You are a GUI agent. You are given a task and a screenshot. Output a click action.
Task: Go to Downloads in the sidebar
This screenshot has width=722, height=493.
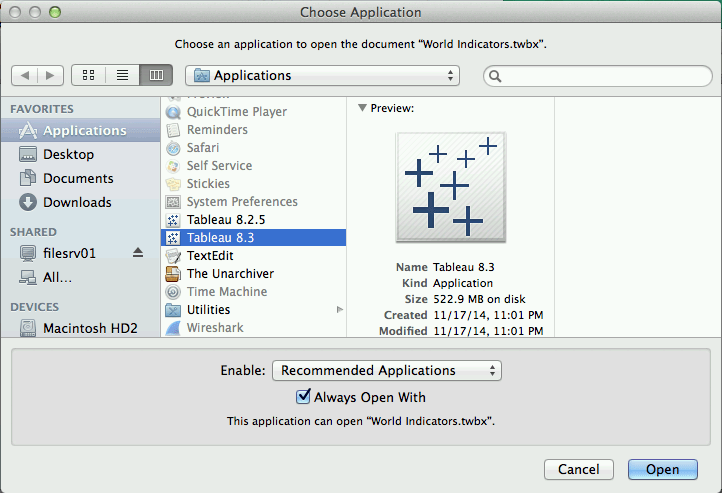(x=76, y=202)
